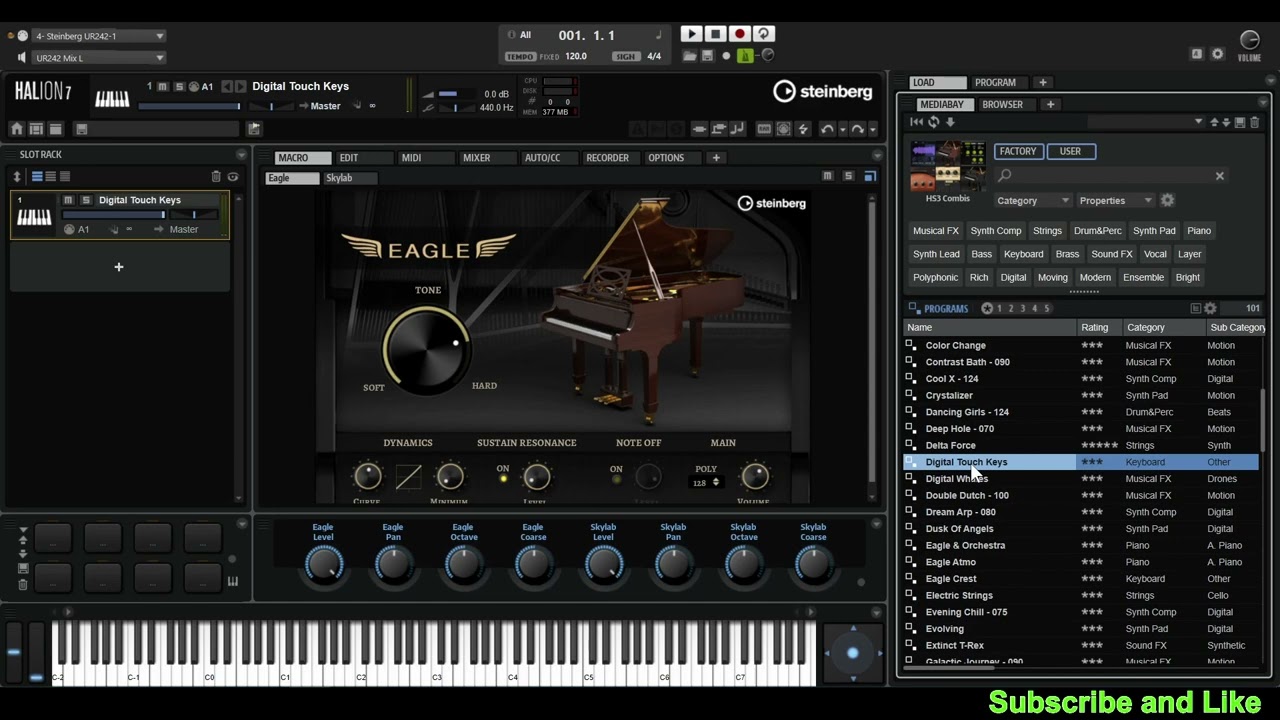Click the settings gear icon at top right
The width and height of the screenshot is (1280, 720).
coord(1218,54)
